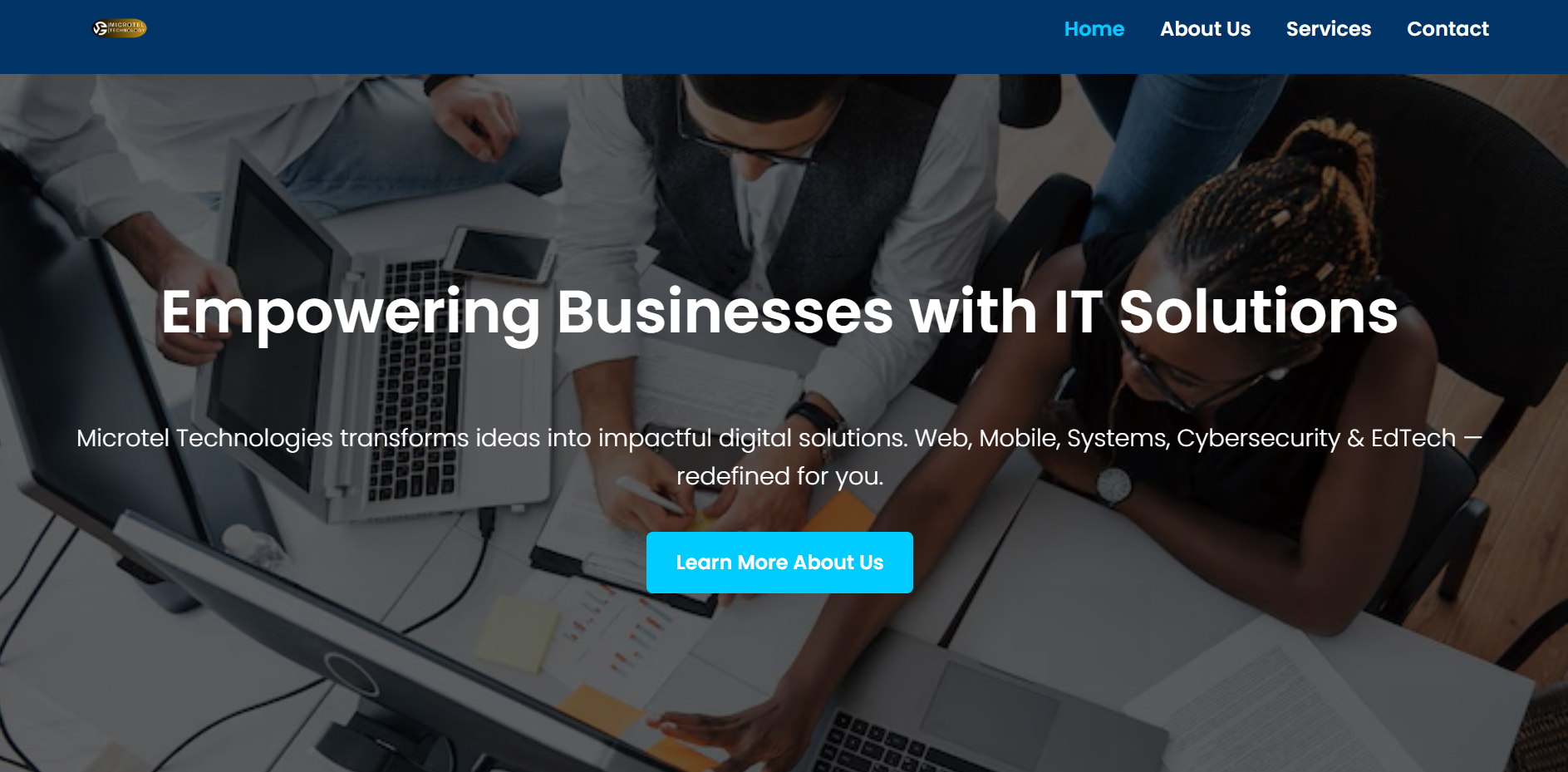Select the Contact navigation link
Image resolution: width=1568 pixels, height=772 pixels.
(1448, 29)
